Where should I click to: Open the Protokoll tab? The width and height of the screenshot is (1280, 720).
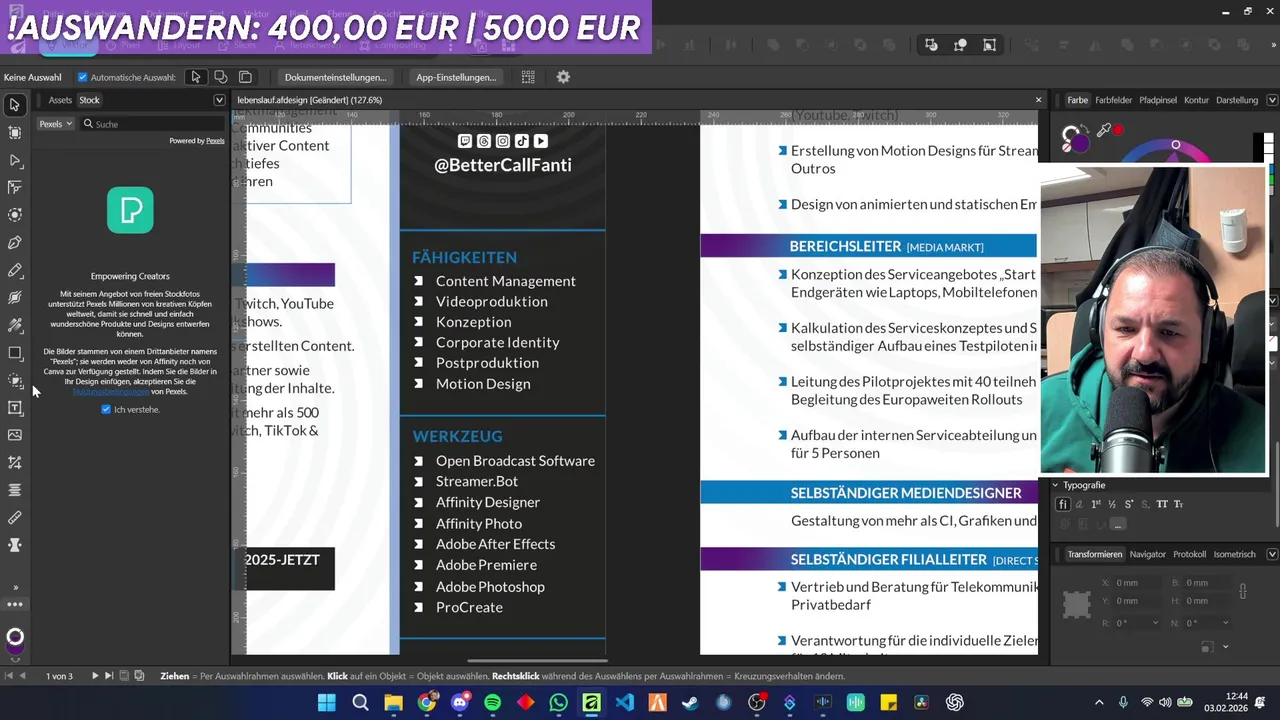(x=1189, y=554)
